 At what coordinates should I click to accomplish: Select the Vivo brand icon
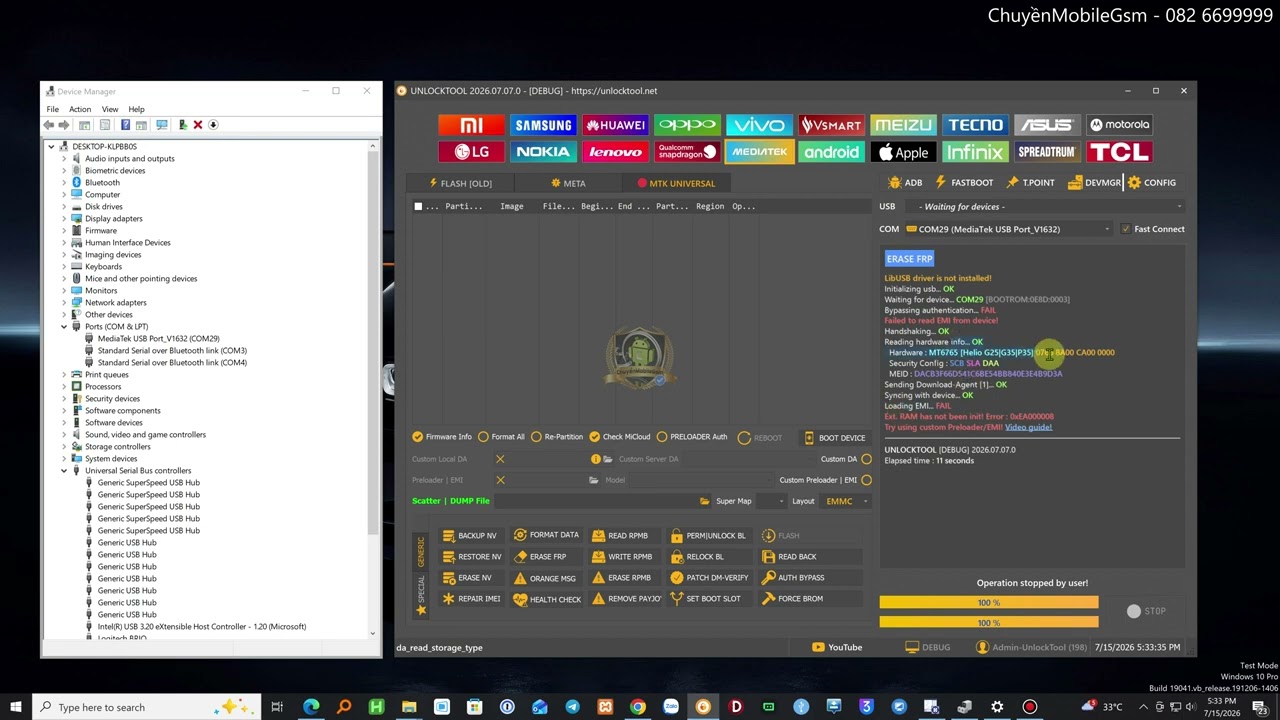coord(759,125)
